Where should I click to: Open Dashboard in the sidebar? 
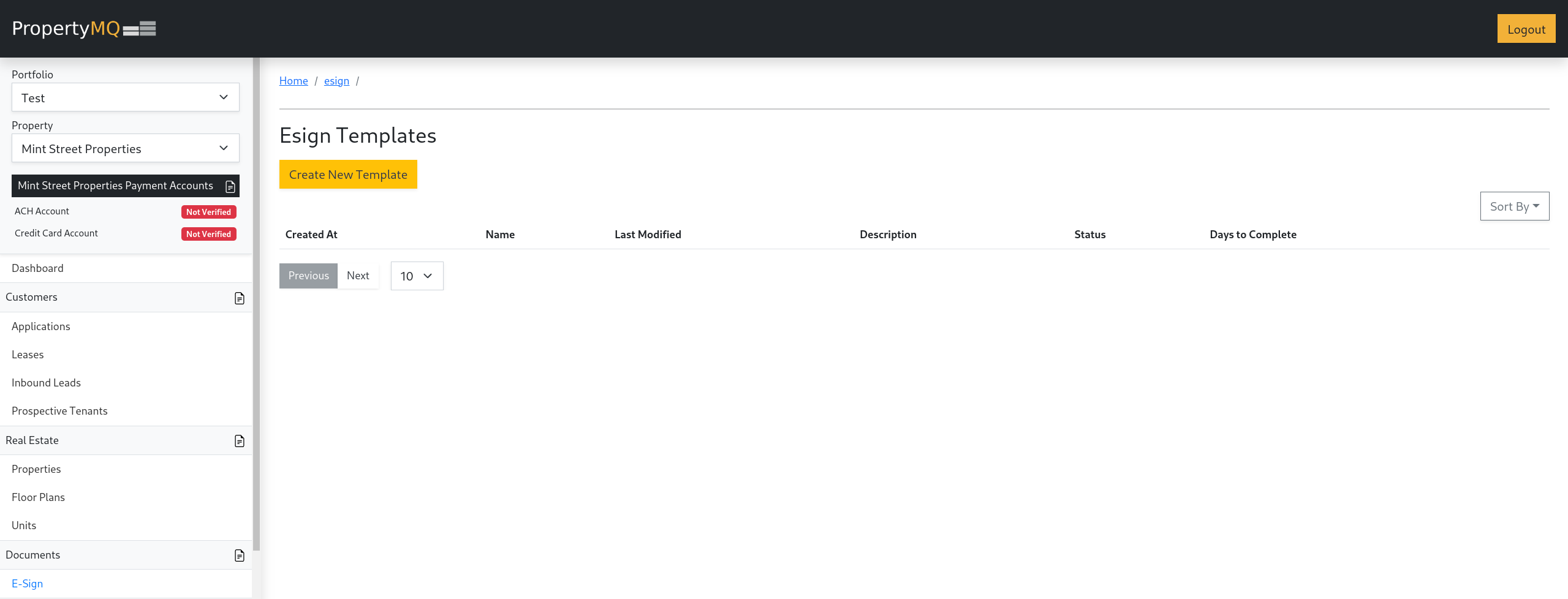click(37, 268)
